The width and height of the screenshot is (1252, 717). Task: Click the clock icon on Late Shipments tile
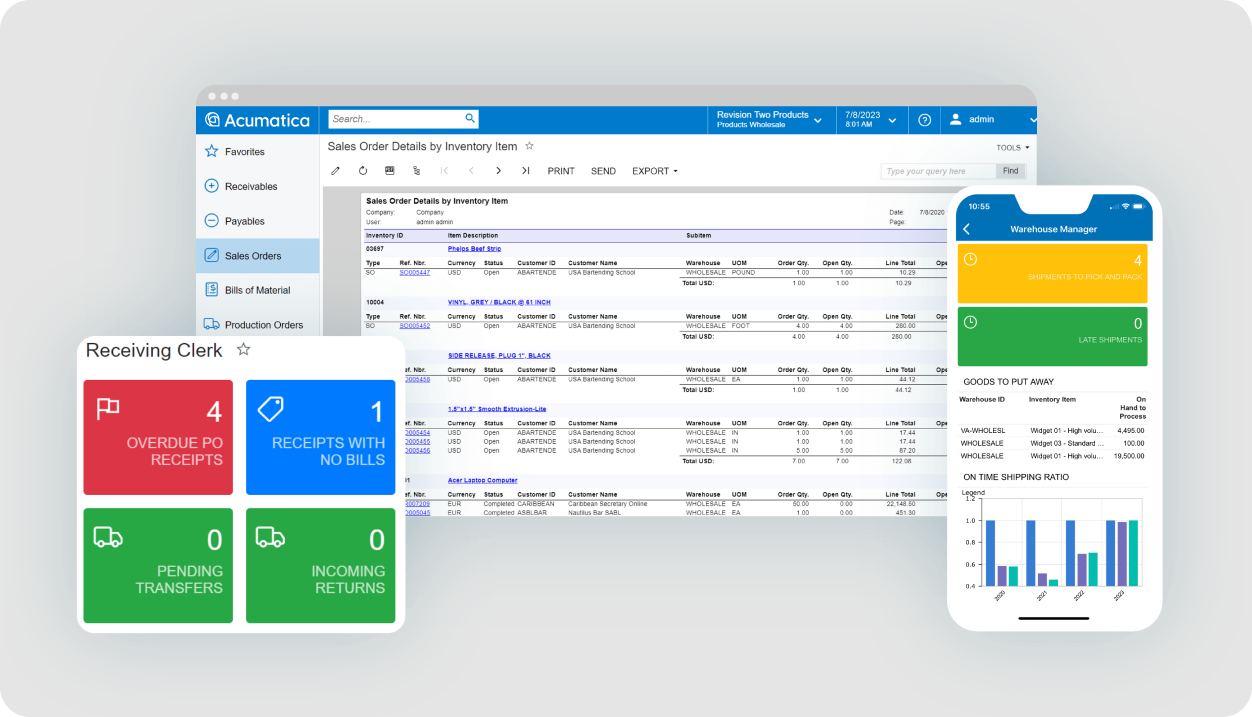pos(970,323)
